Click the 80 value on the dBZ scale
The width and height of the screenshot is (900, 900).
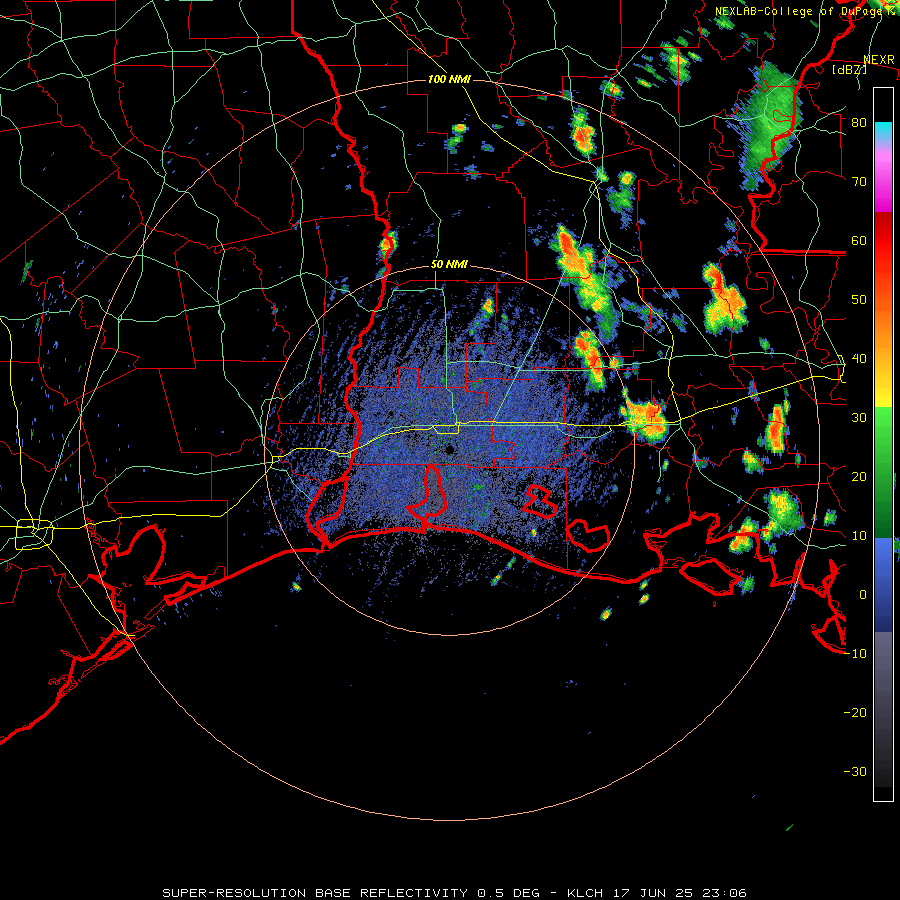(x=859, y=123)
